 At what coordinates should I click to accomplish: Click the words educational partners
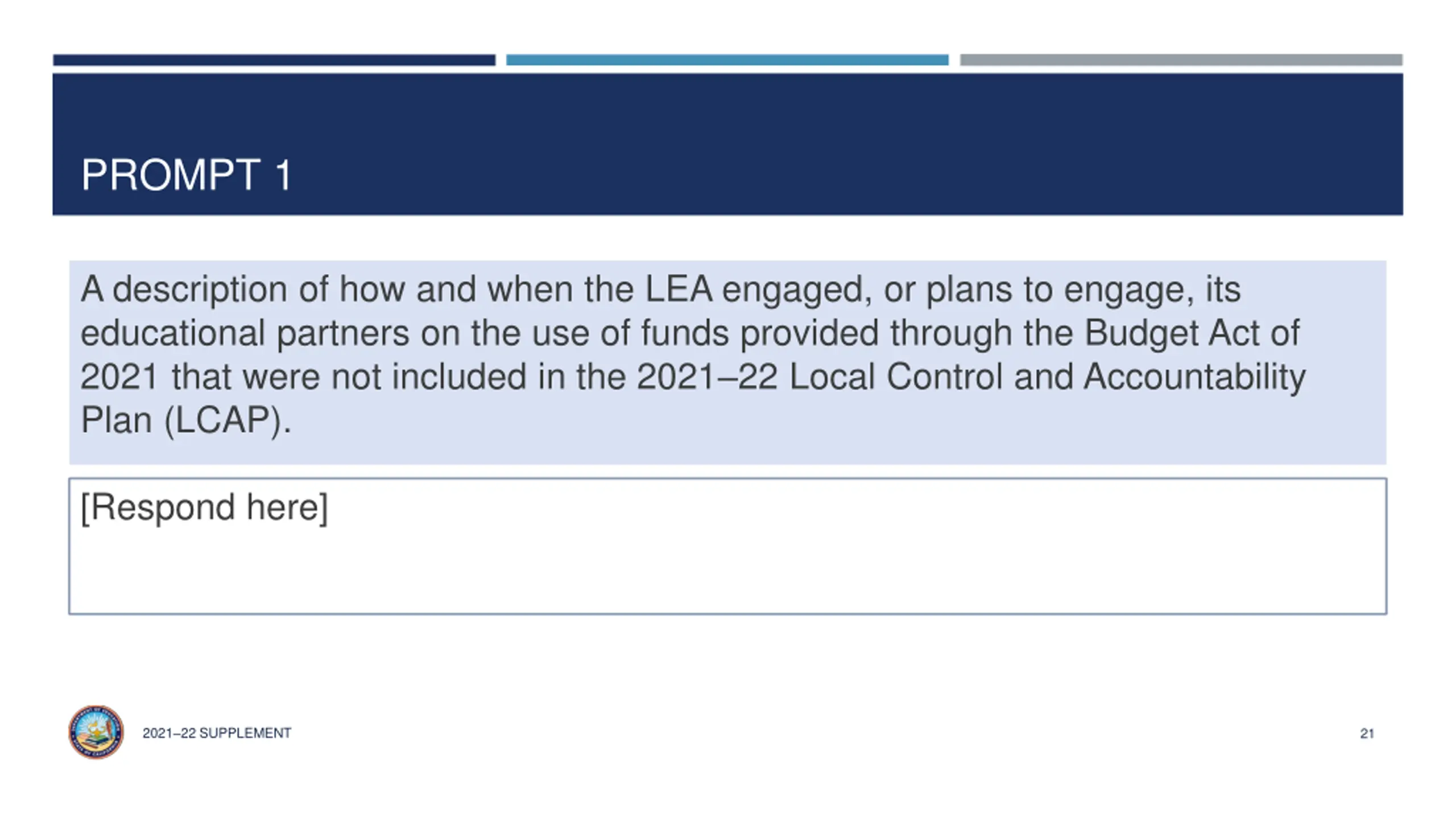click(245, 333)
